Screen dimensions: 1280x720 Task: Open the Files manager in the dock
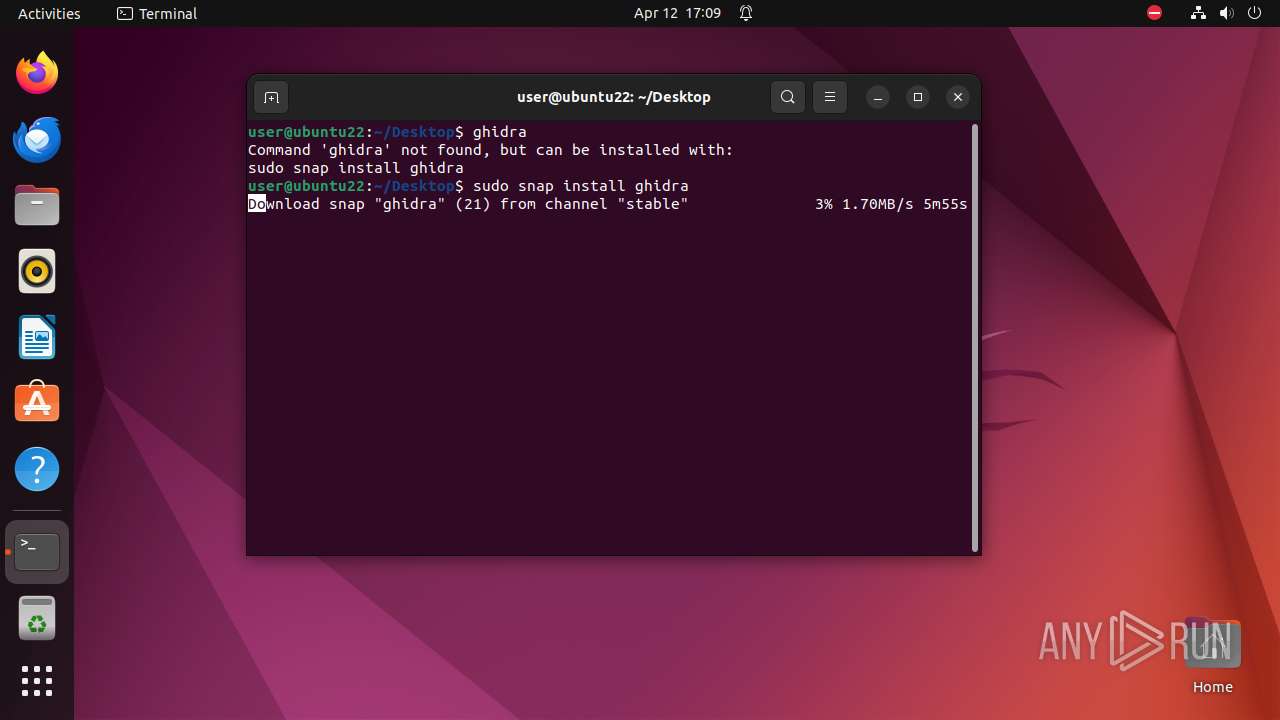[37, 205]
